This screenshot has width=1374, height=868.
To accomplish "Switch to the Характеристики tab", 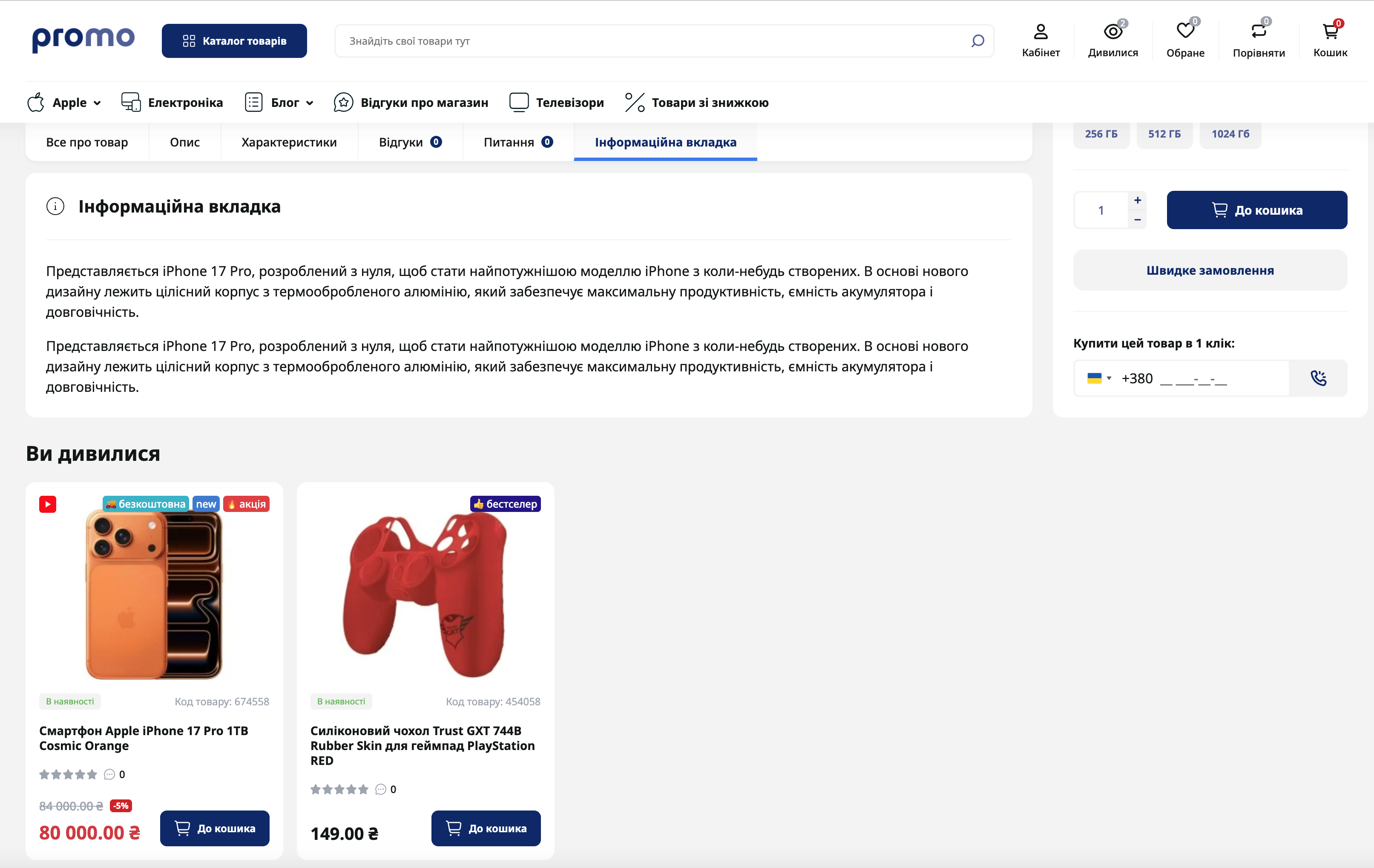I will [x=289, y=142].
